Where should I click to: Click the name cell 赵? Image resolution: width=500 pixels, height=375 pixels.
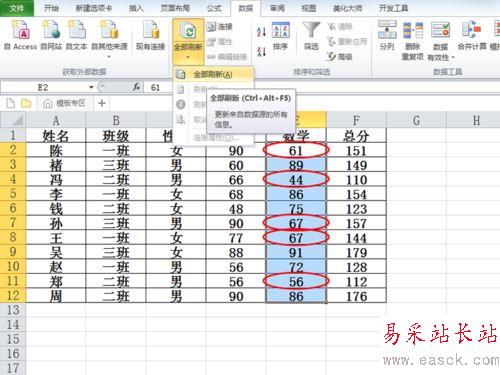point(56,267)
